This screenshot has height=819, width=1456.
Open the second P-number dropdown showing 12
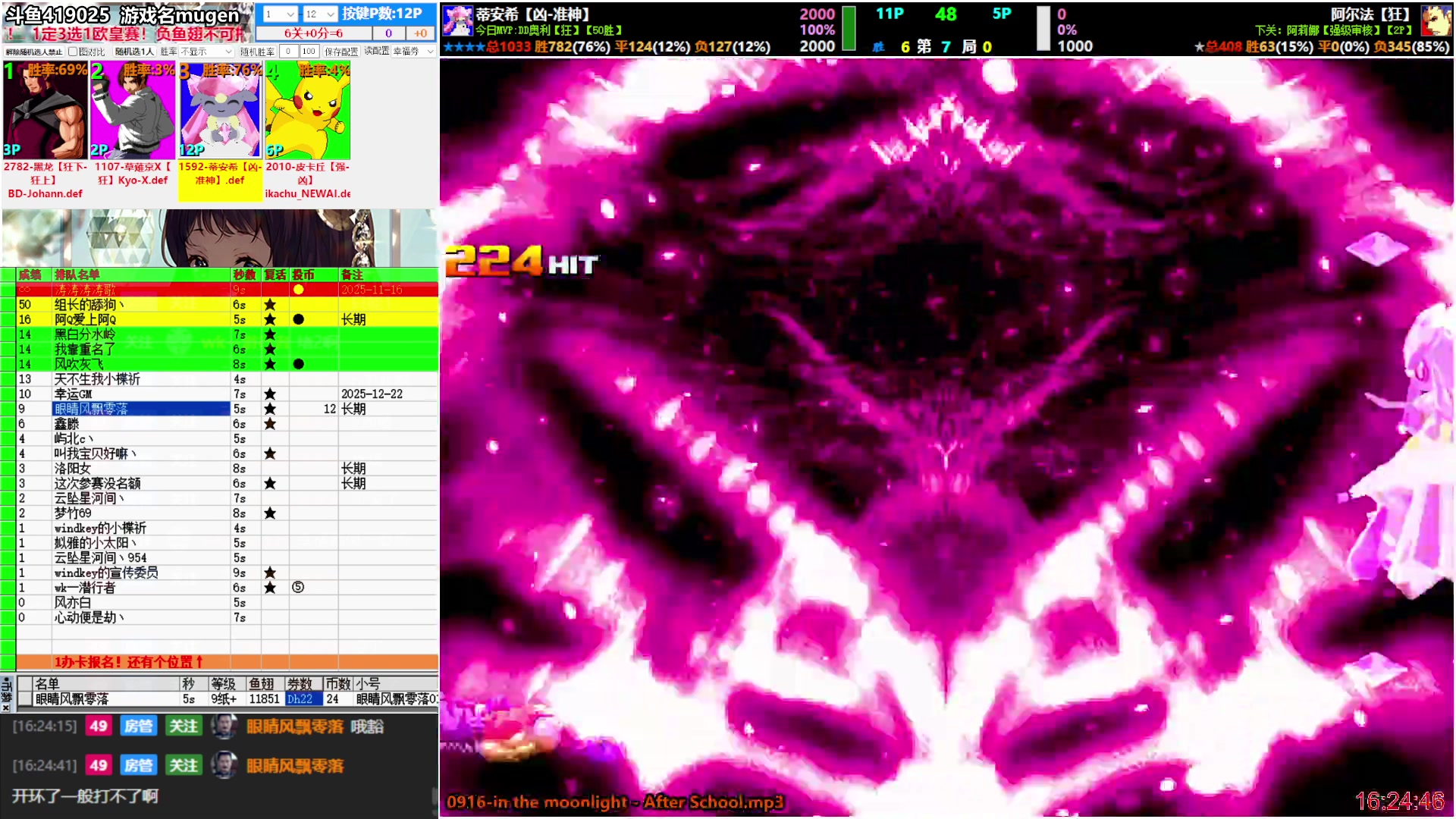(320, 14)
